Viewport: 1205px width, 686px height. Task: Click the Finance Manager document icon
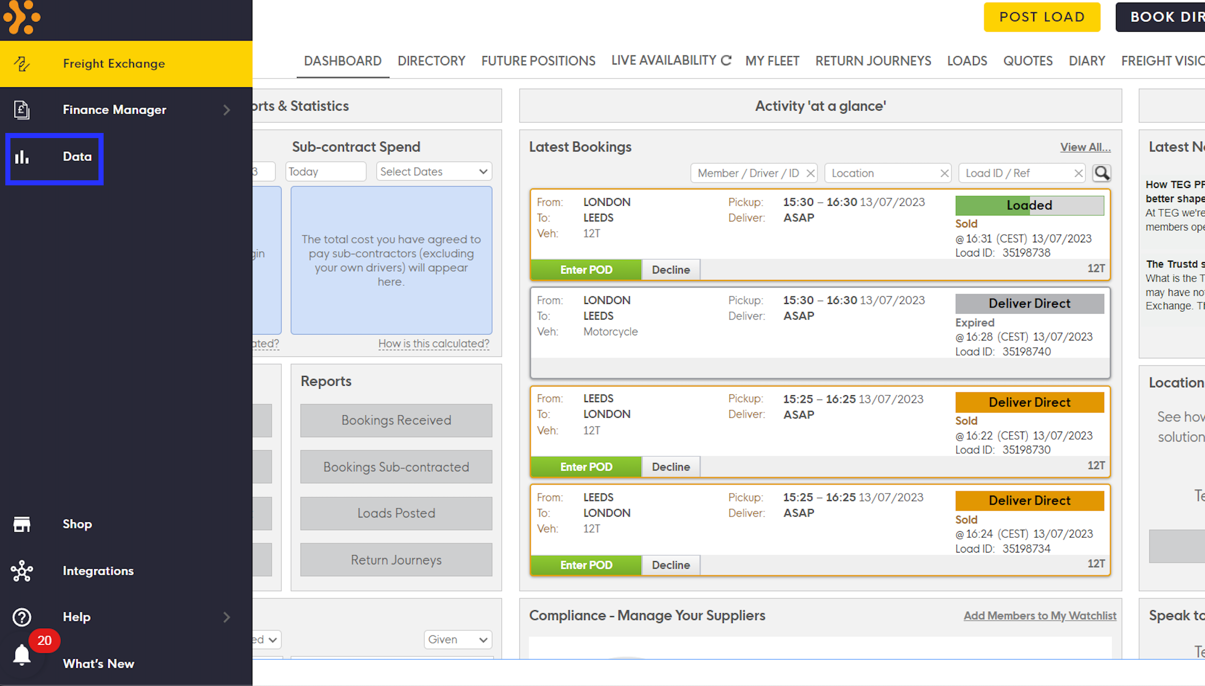point(22,110)
